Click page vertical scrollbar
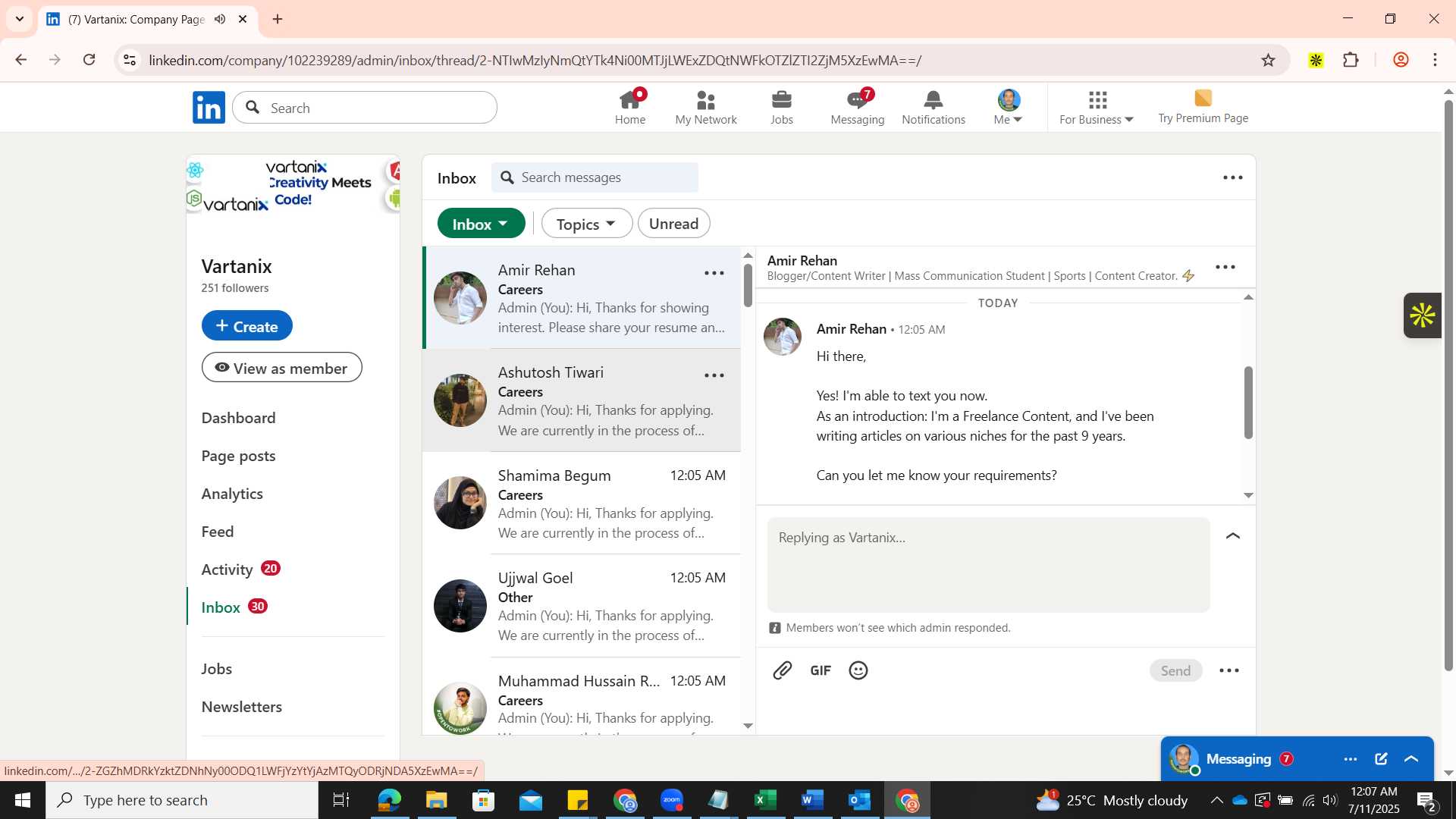Viewport: 1456px width, 819px height. pyautogui.click(x=1448, y=385)
